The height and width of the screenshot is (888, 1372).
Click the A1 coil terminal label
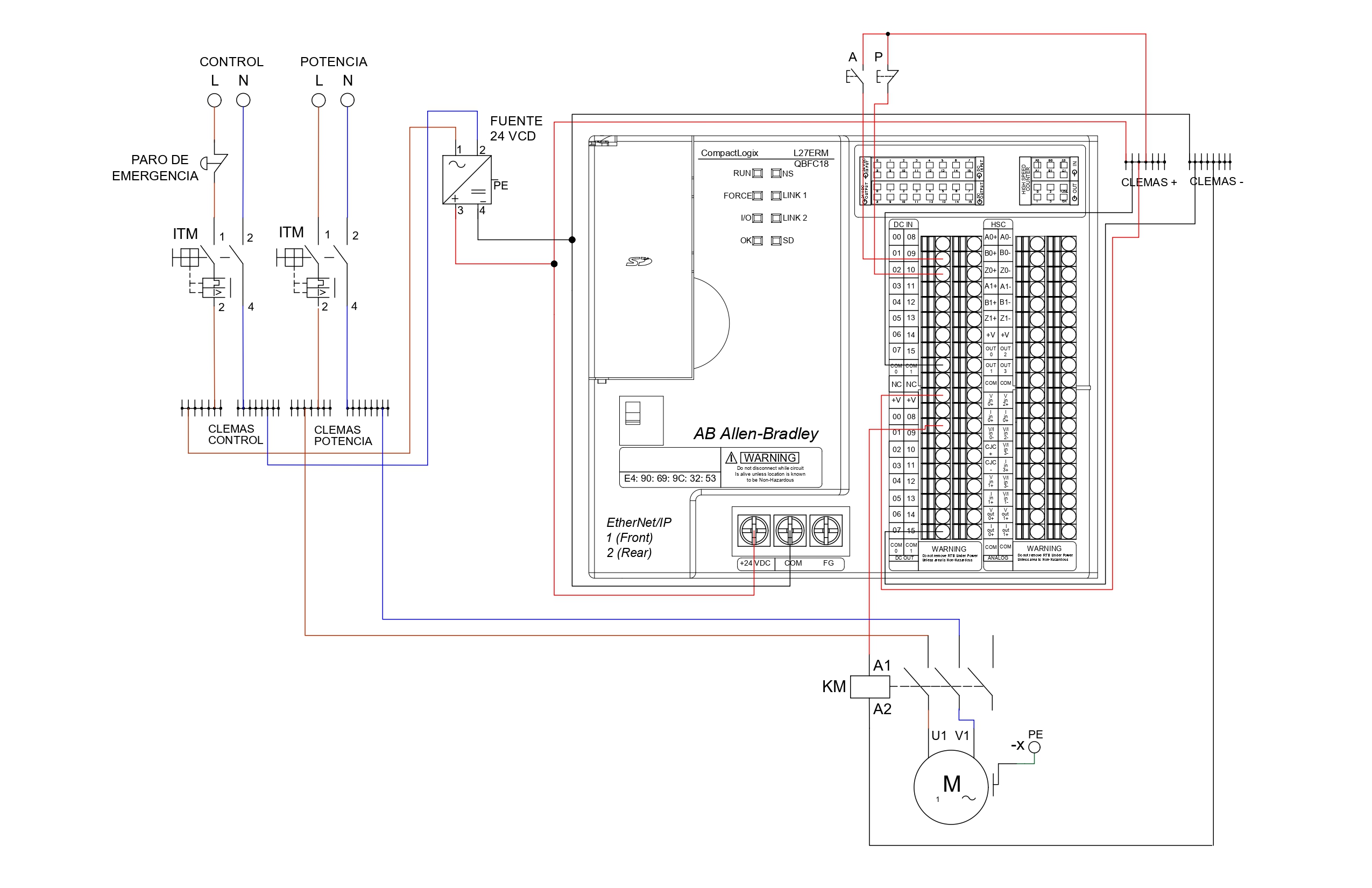[x=882, y=666]
